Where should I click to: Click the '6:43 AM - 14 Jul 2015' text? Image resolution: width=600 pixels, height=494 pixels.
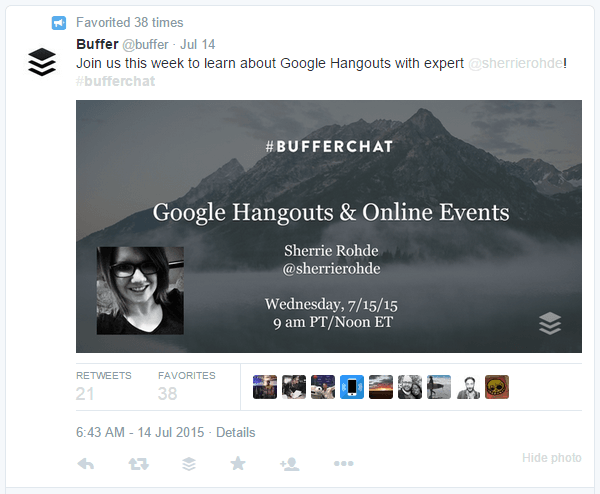[x=140, y=432]
